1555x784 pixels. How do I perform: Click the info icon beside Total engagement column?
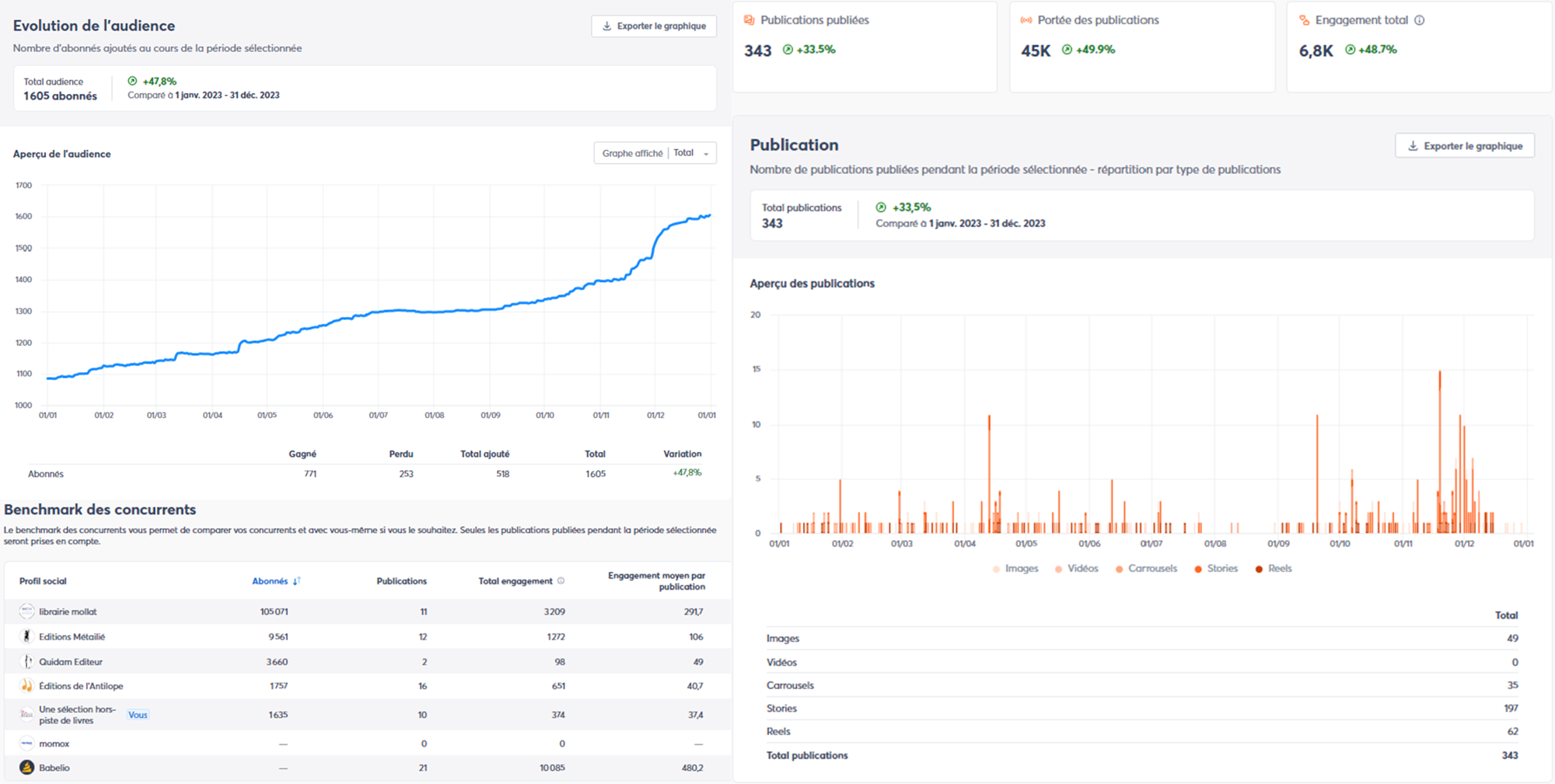(561, 581)
